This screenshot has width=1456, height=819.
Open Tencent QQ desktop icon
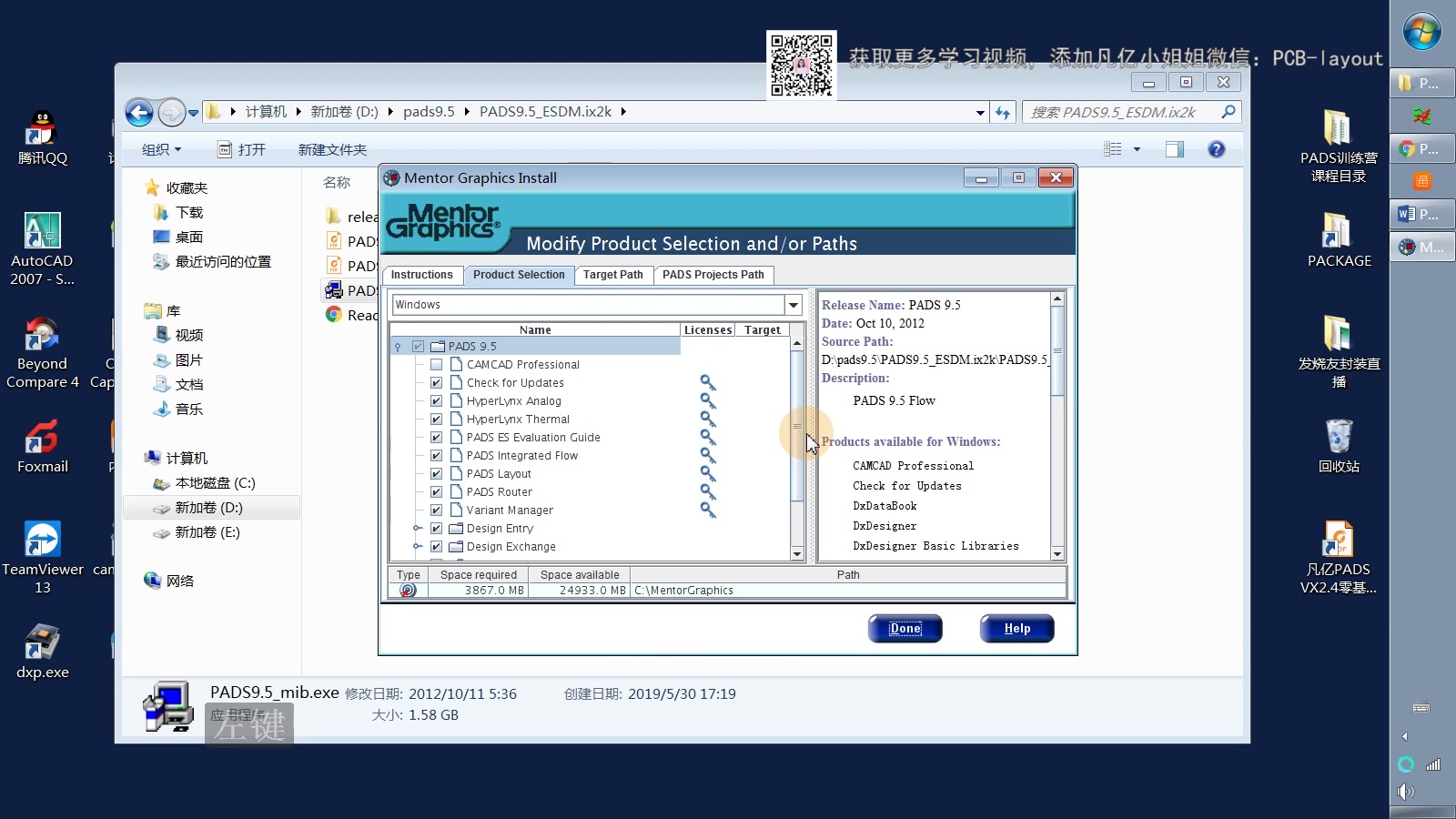point(42,137)
